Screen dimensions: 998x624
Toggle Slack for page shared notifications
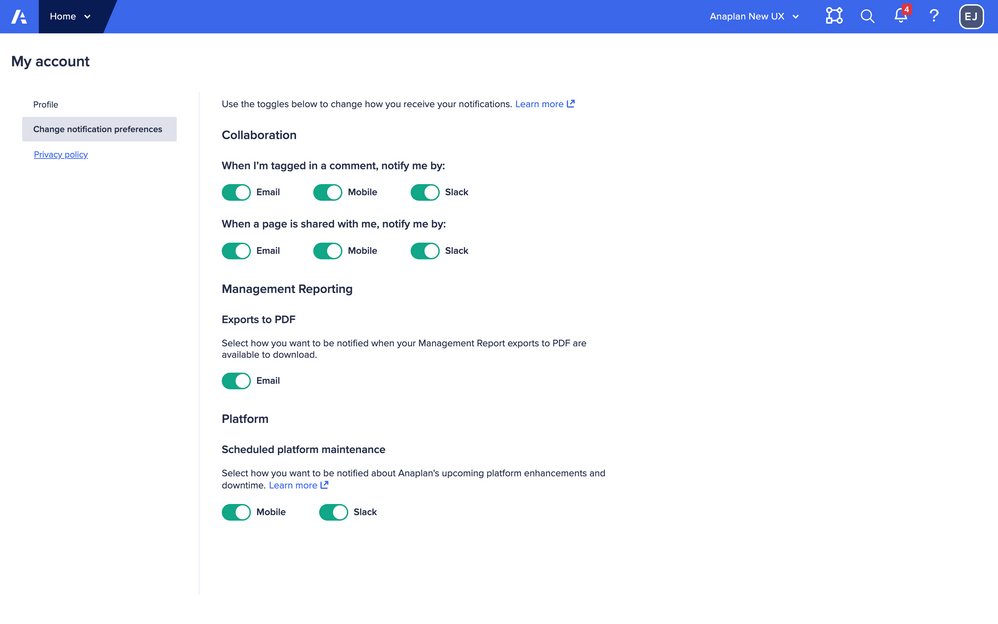(x=425, y=251)
